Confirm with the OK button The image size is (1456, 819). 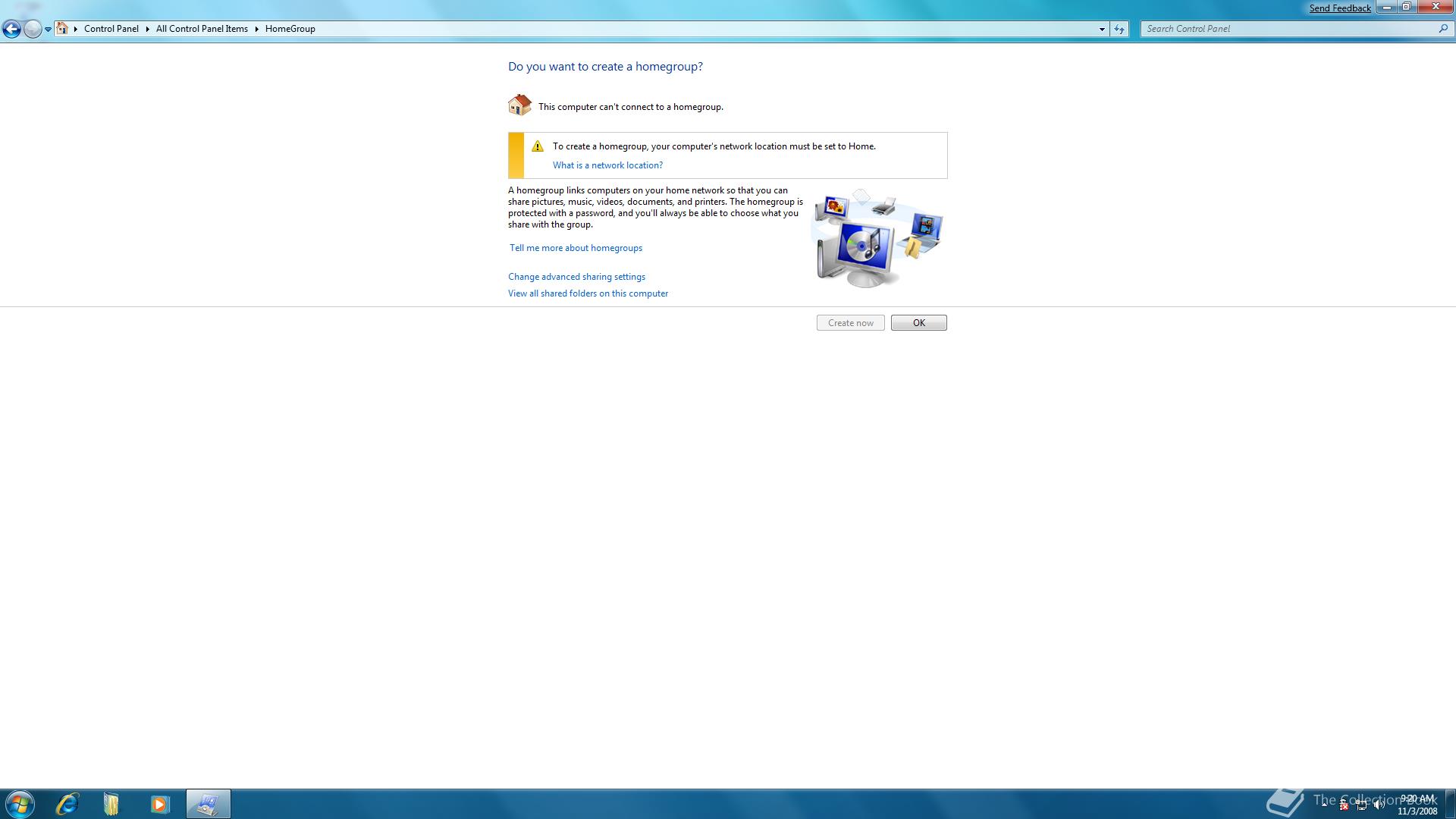918,323
